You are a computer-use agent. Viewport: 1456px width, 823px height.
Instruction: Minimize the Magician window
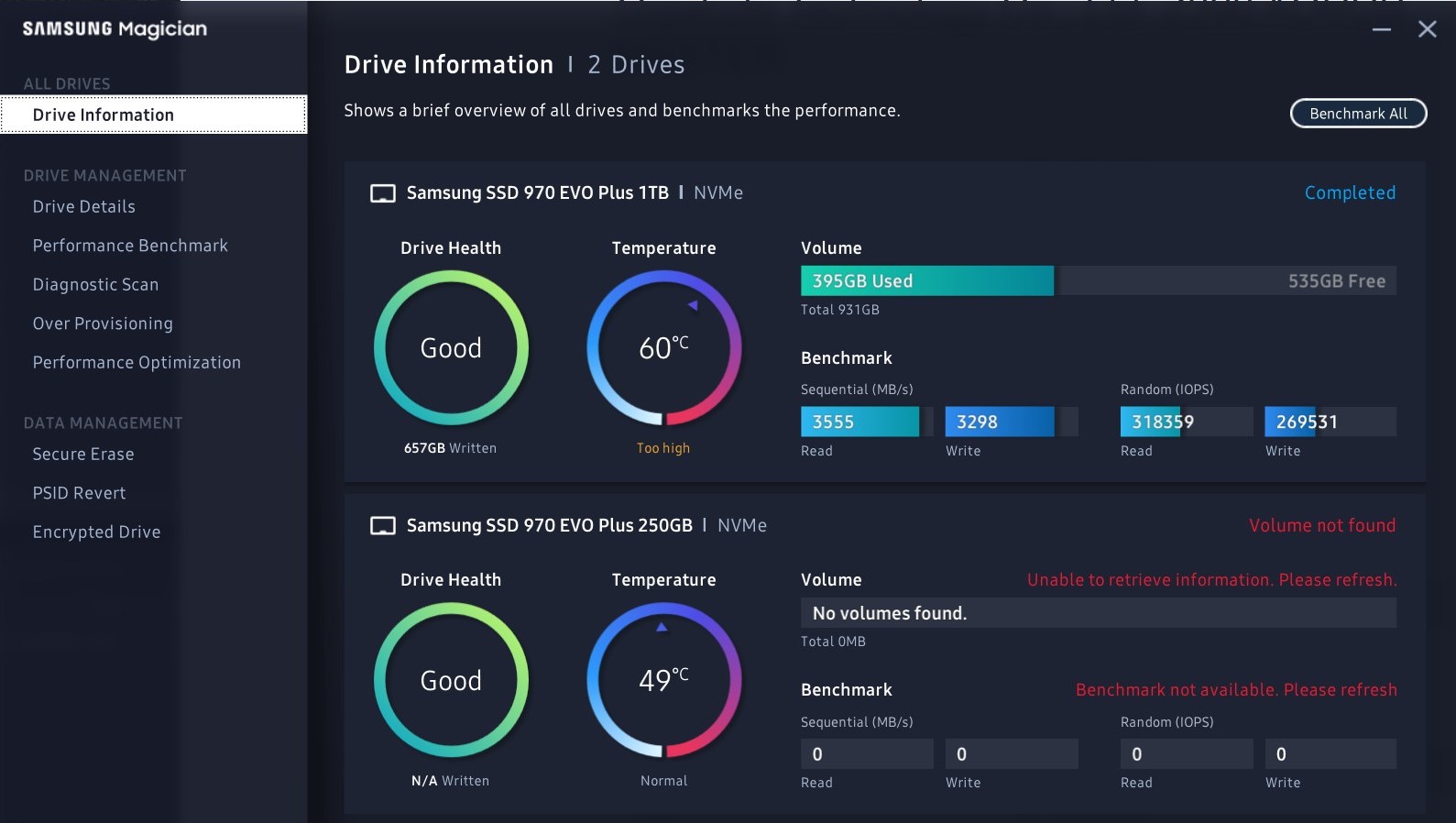1381,29
